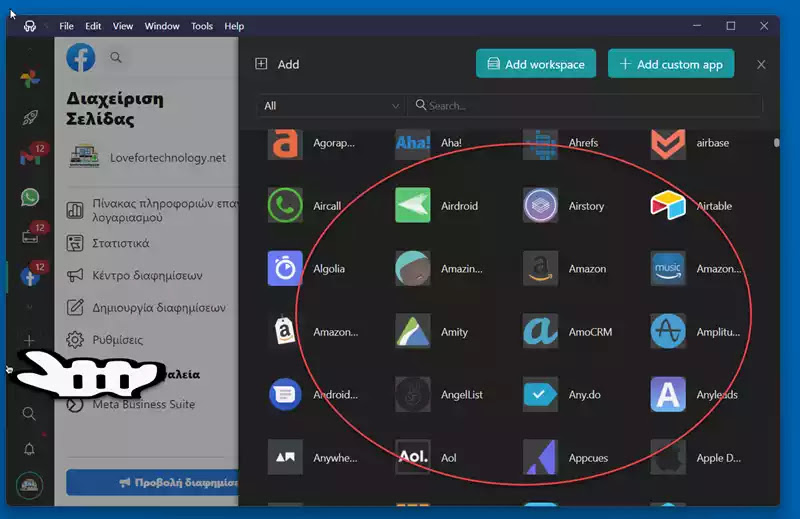Close the Add apps panel

(x=761, y=65)
